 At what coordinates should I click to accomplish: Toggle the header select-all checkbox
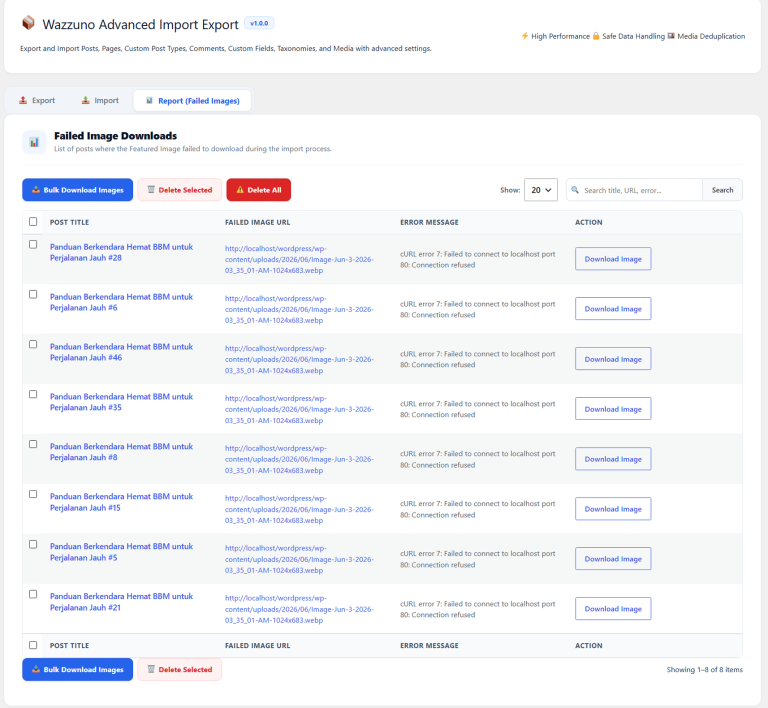[x=33, y=222]
